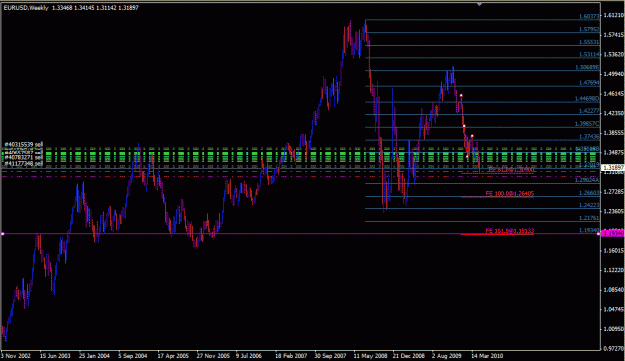625x361 pixels.
Task: Click the 1.08540 price axis value
Action: click(614, 290)
